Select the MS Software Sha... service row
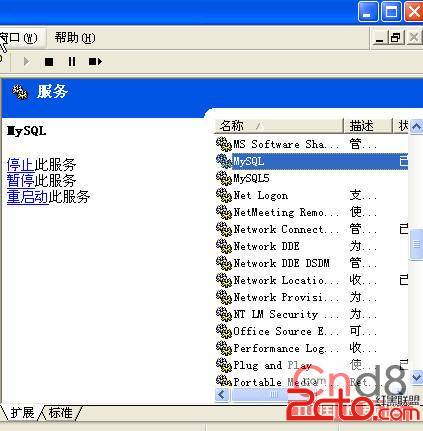 (311, 144)
